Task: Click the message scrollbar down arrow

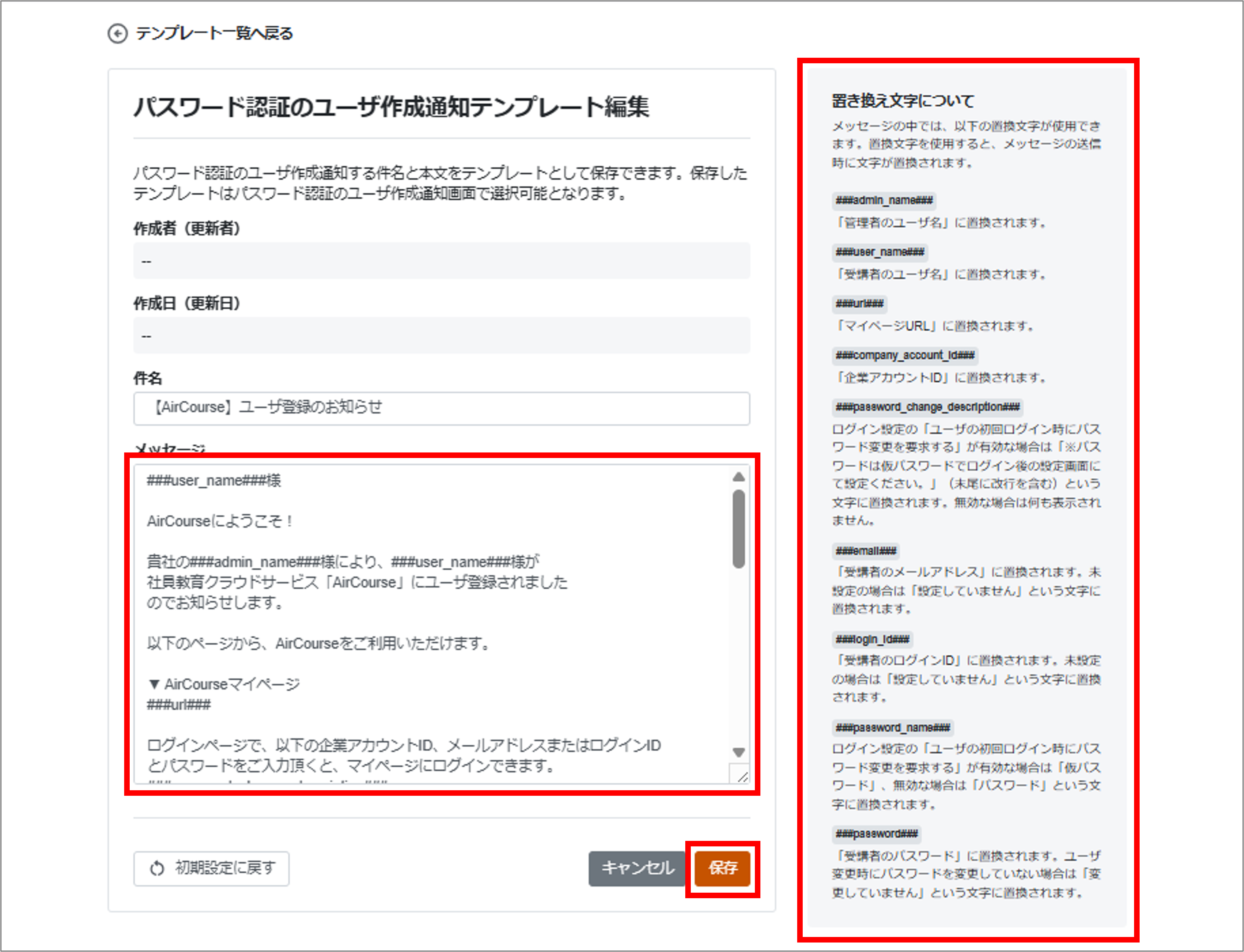Action: pyautogui.click(x=738, y=753)
